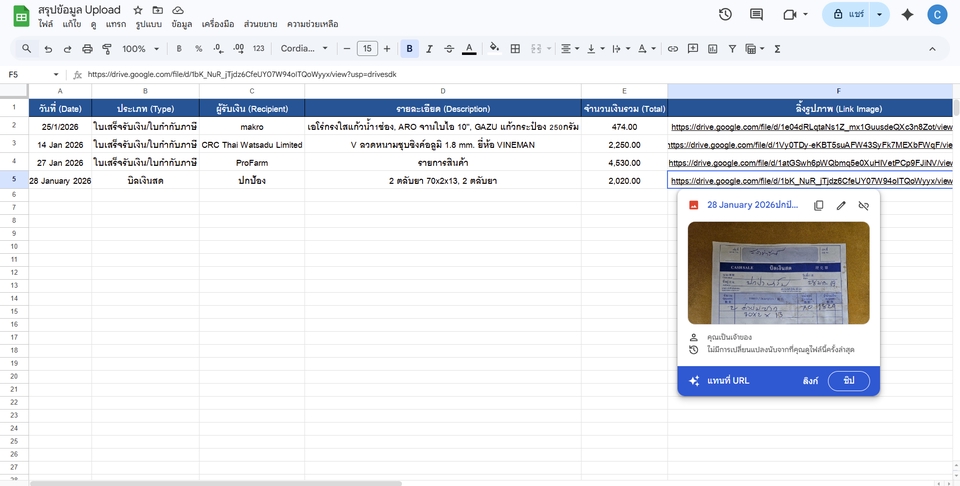Create a filter
Image resolution: width=960 pixels, height=486 pixels.
[x=732, y=49]
